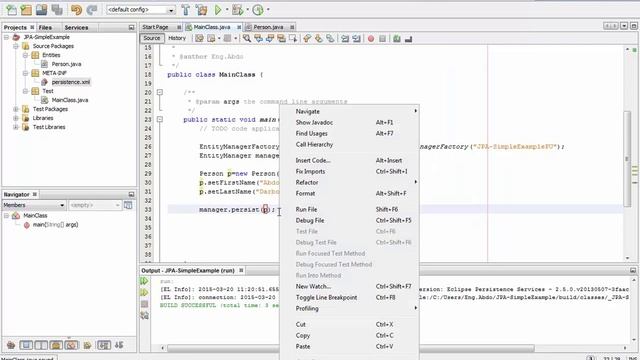640x360 pixels.
Task: Select Format in the context menu
Action: coord(349,193)
